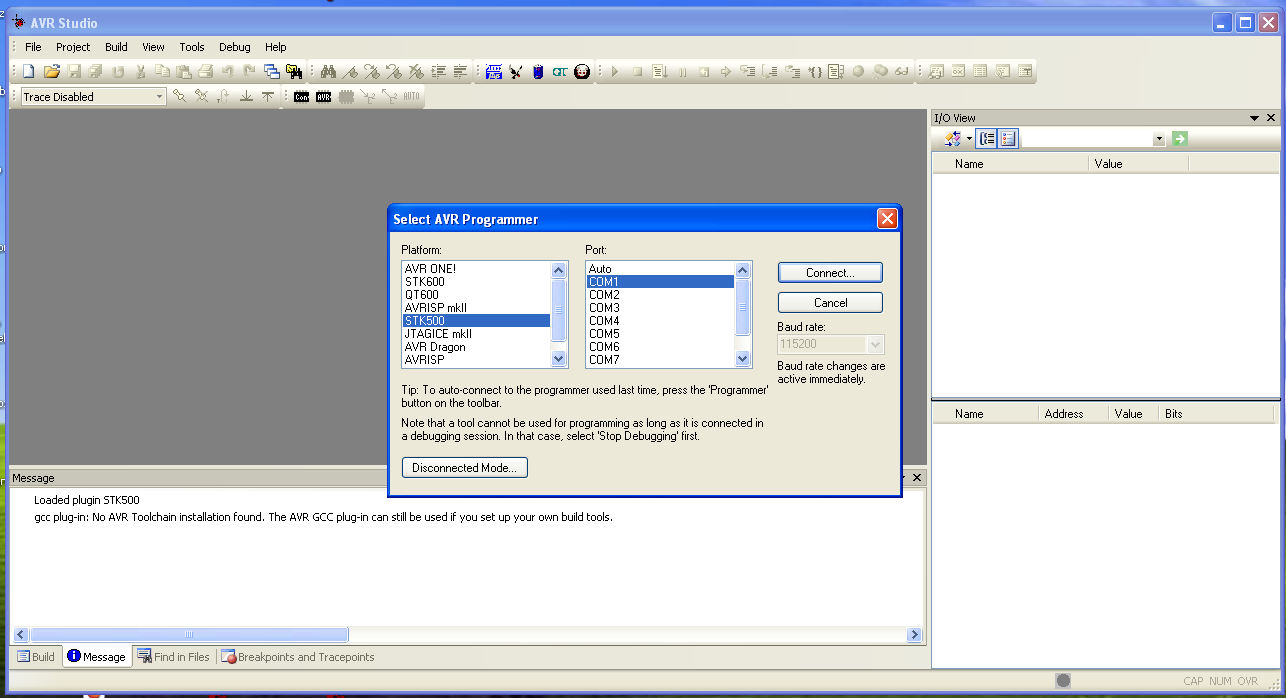Select QT600 platform
1286x698 pixels.
click(x=476, y=295)
